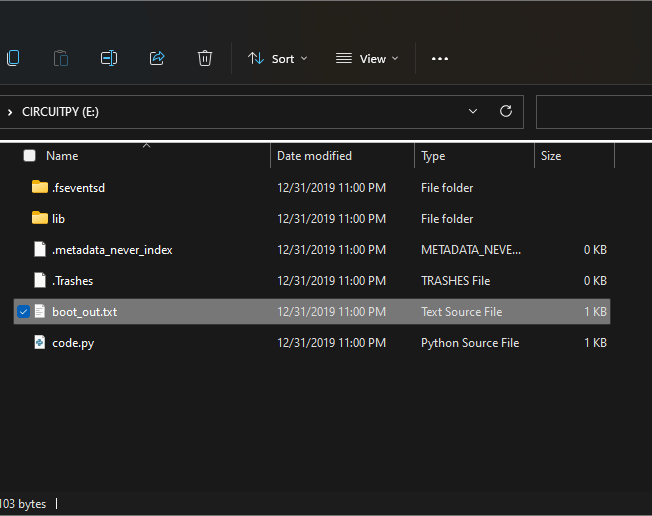Refresh the CIRCUITPY folder view

click(506, 112)
